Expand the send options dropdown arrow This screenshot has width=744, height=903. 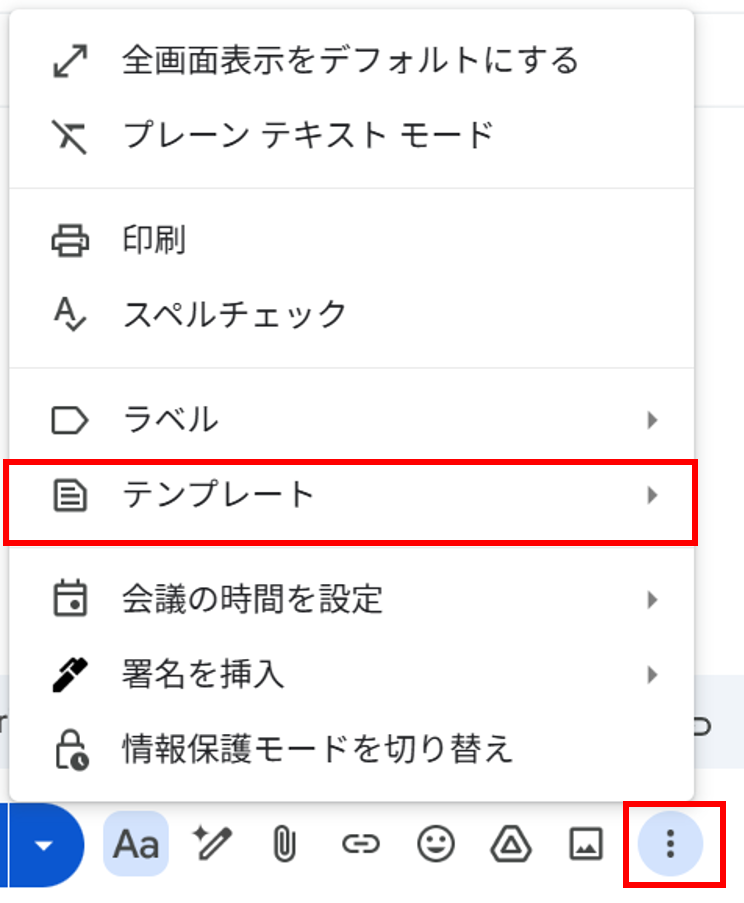click(44, 845)
